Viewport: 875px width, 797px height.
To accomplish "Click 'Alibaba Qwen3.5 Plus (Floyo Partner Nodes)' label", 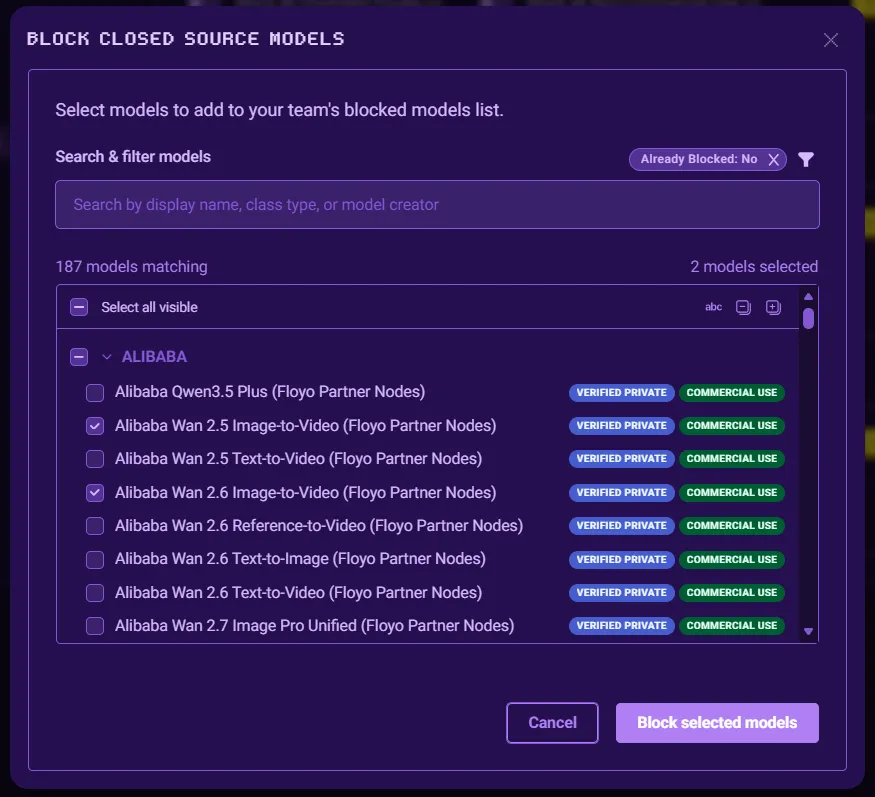I will (x=270, y=392).
